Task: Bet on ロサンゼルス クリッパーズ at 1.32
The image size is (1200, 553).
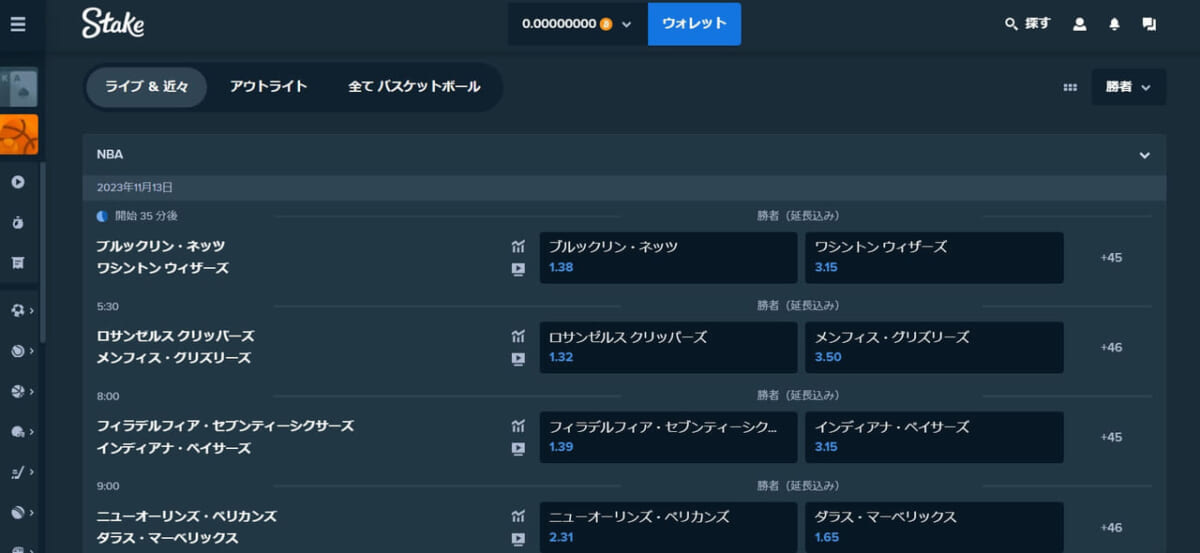Action: pyautogui.click(x=668, y=347)
